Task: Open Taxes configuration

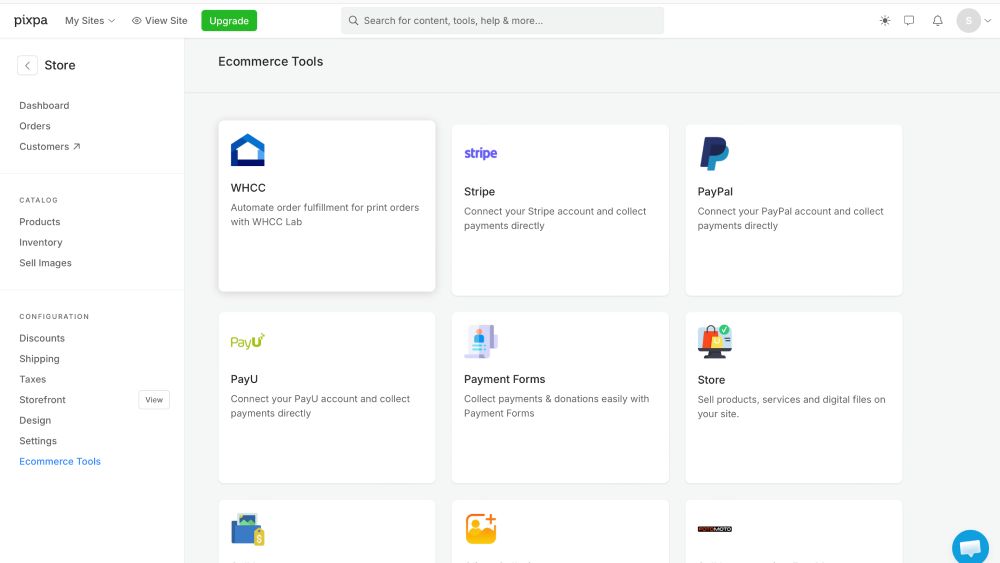Action: pyautogui.click(x=33, y=379)
